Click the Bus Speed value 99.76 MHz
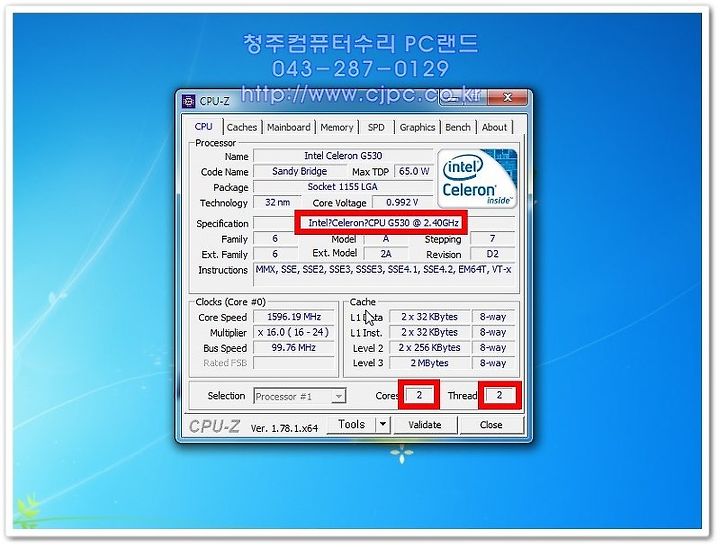This screenshot has height=547, width=720. click(294, 348)
